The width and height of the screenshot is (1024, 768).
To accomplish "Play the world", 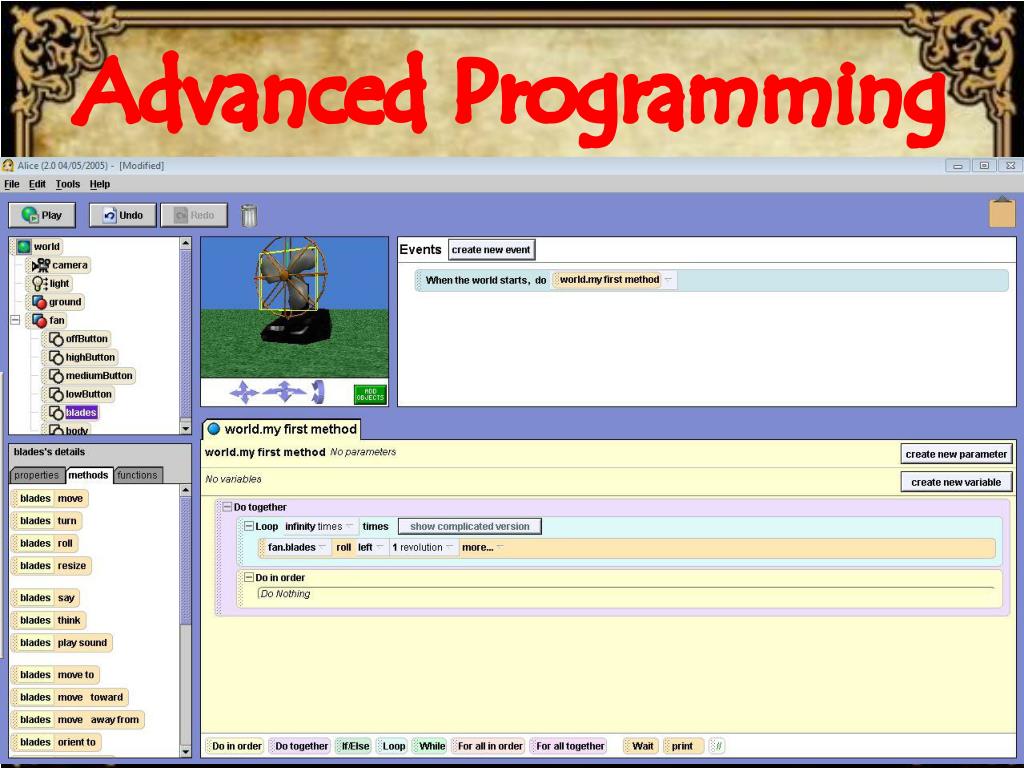I will (x=42, y=215).
